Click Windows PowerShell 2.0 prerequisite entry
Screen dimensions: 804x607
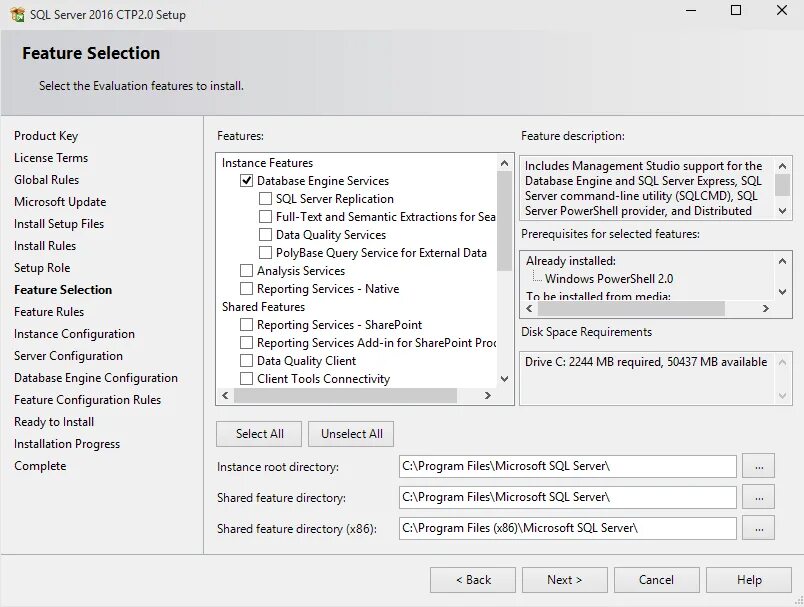pyautogui.click(x=609, y=279)
